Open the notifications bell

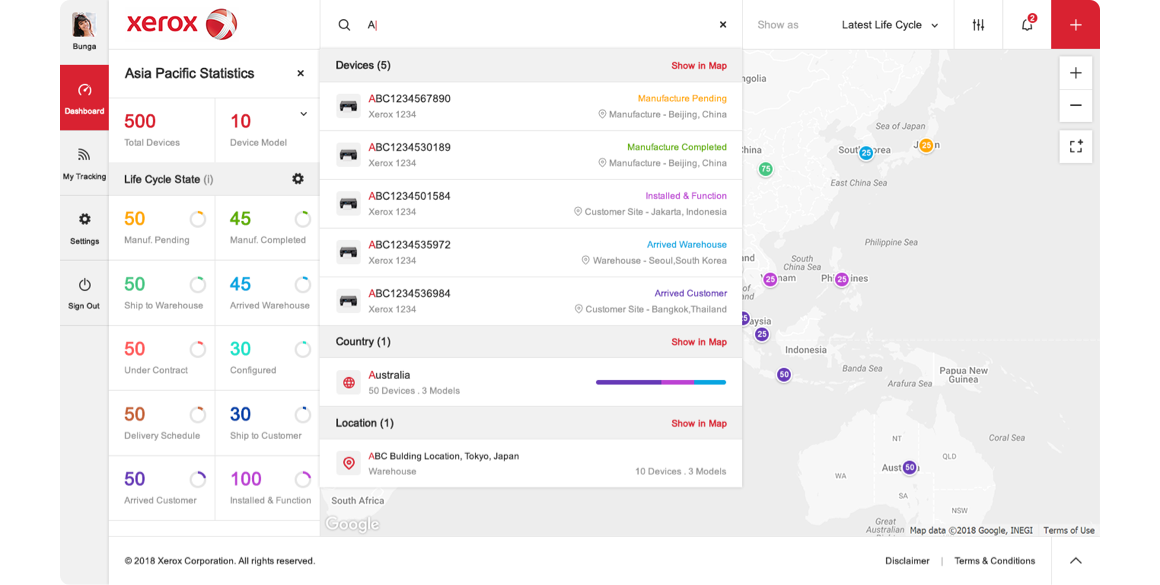(1027, 24)
